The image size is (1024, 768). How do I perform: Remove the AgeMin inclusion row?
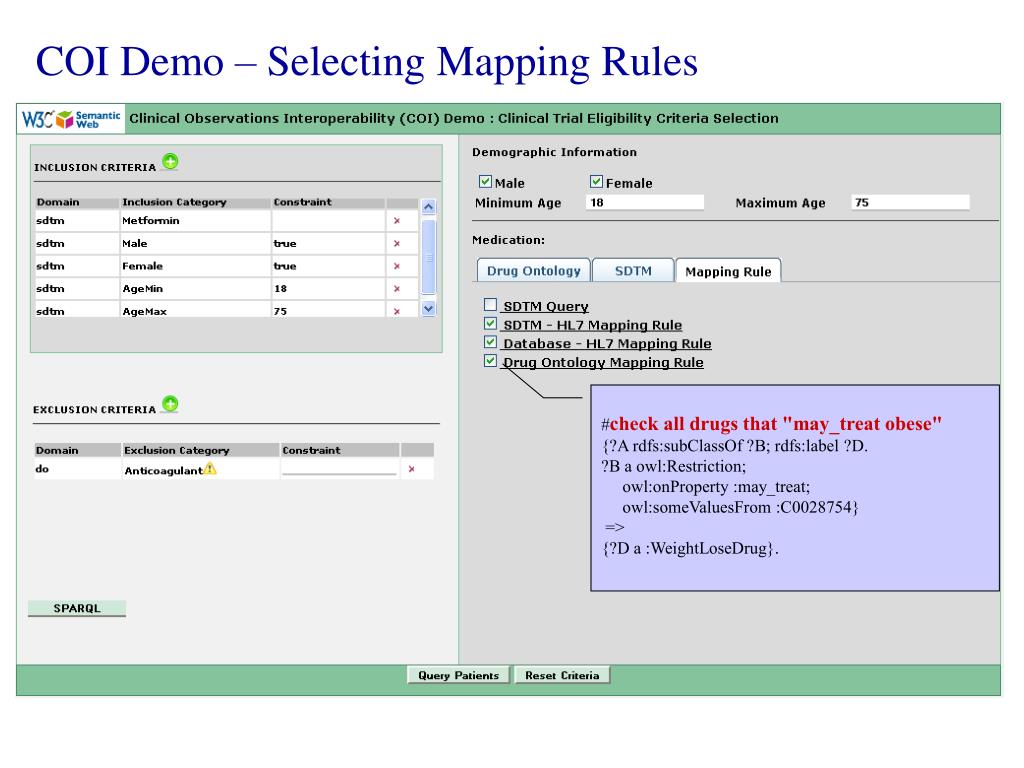point(397,289)
